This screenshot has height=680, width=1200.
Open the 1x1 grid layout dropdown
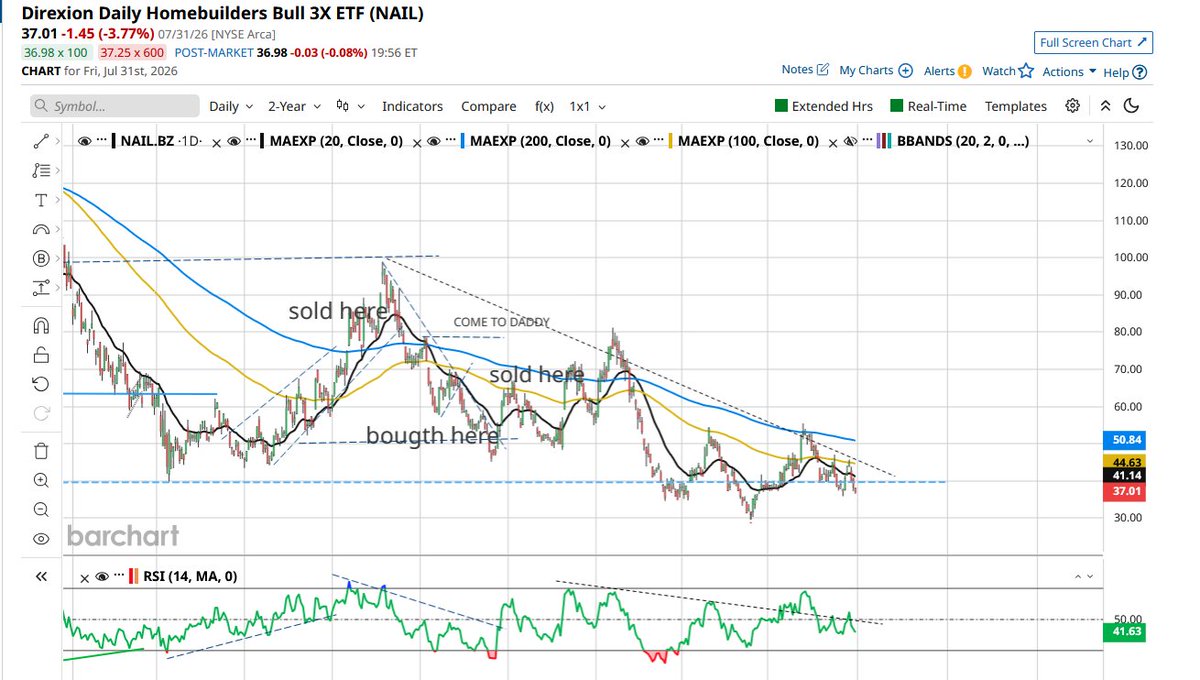(x=587, y=106)
